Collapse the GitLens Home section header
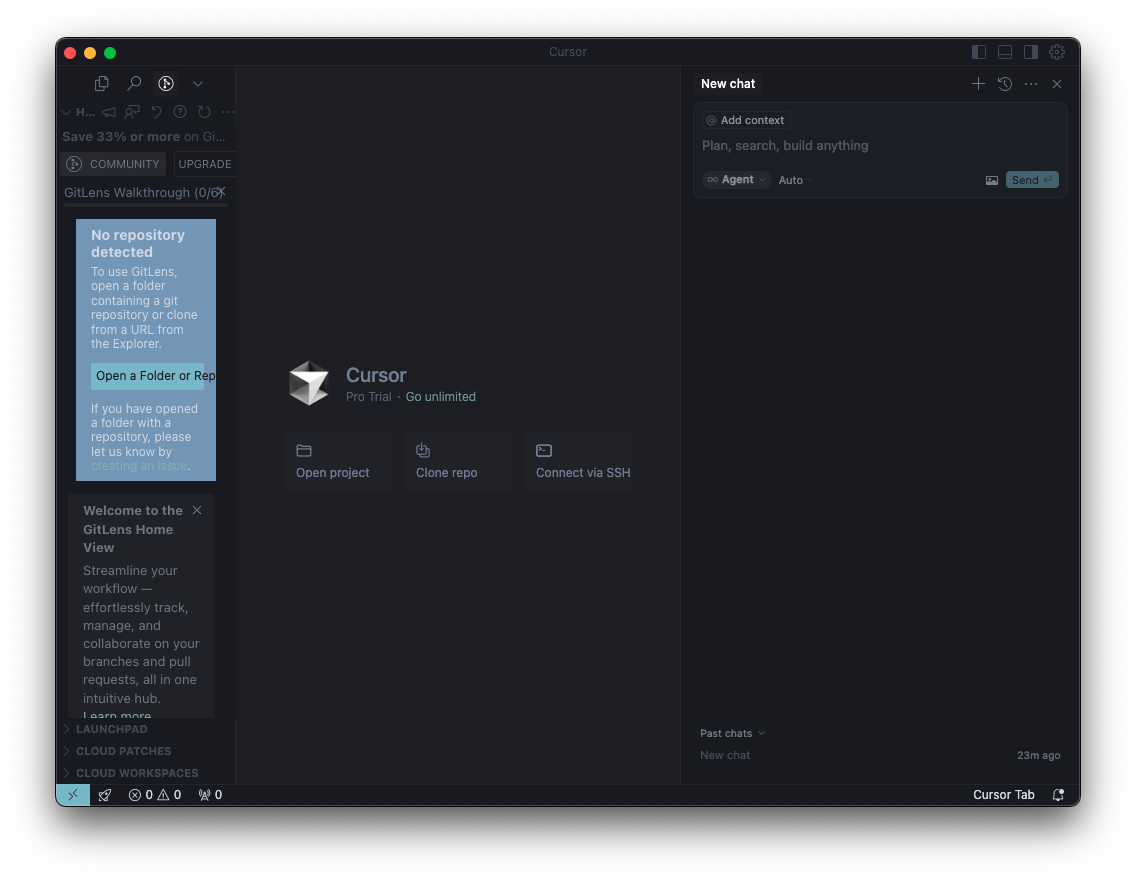1136x880 pixels. [78, 112]
